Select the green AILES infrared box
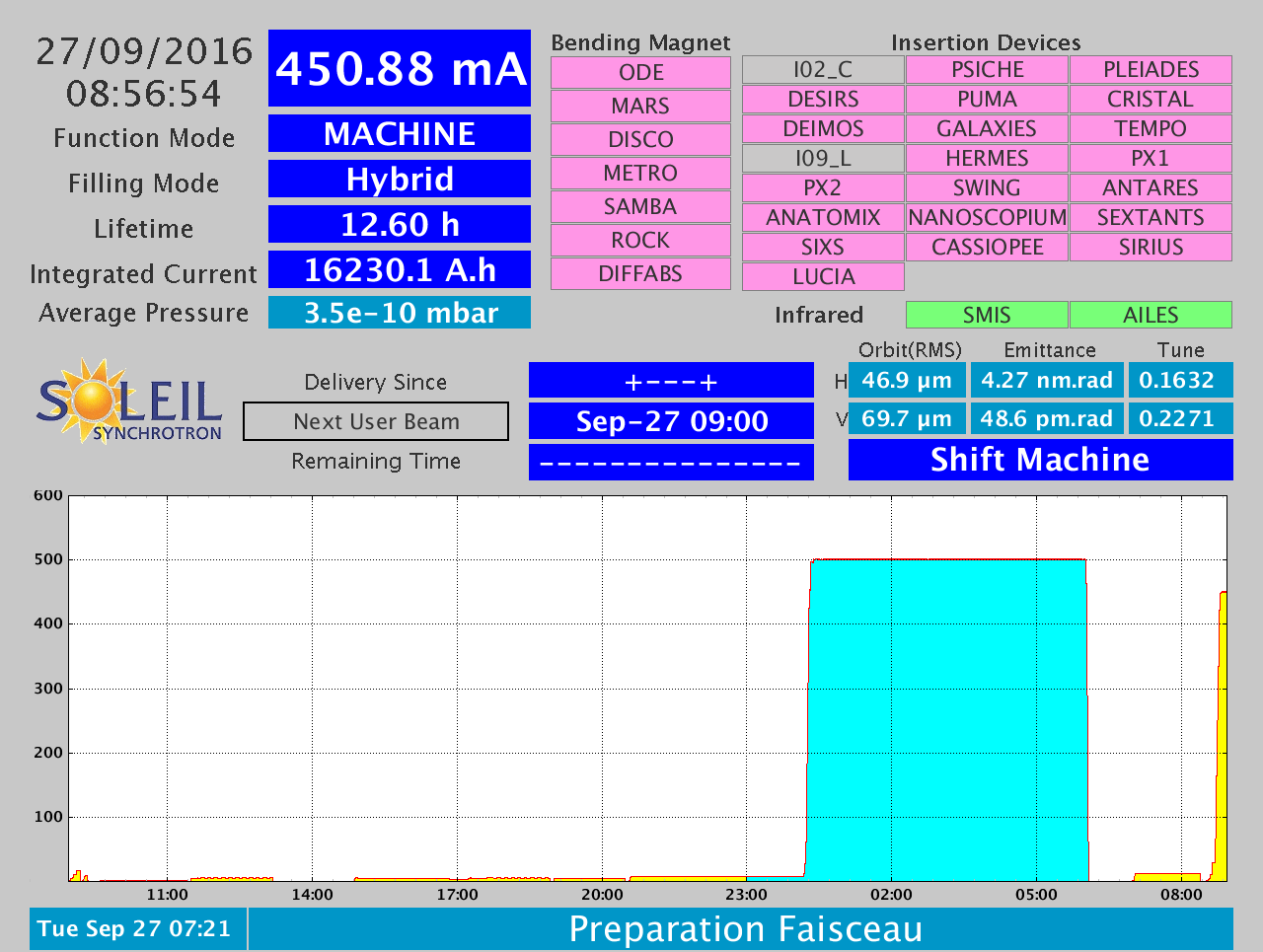 click(x=1151, y=315)
